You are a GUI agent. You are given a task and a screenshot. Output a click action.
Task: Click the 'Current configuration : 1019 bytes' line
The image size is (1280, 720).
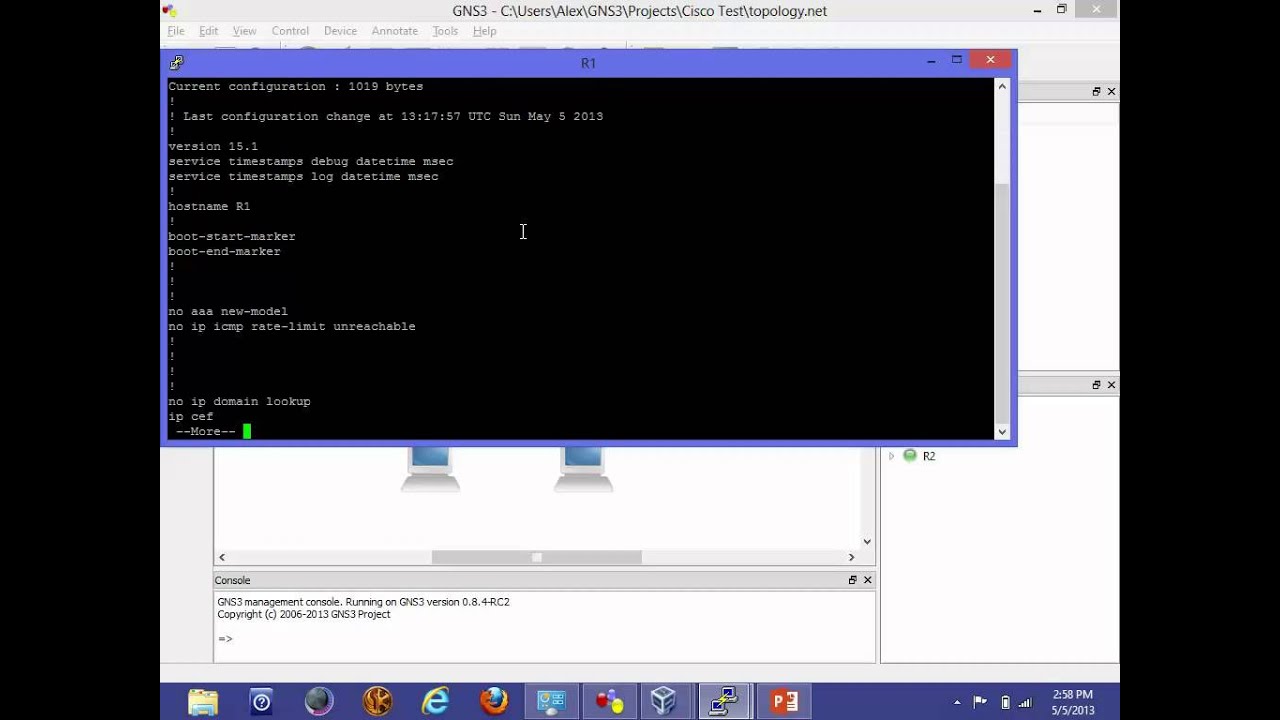295,86
